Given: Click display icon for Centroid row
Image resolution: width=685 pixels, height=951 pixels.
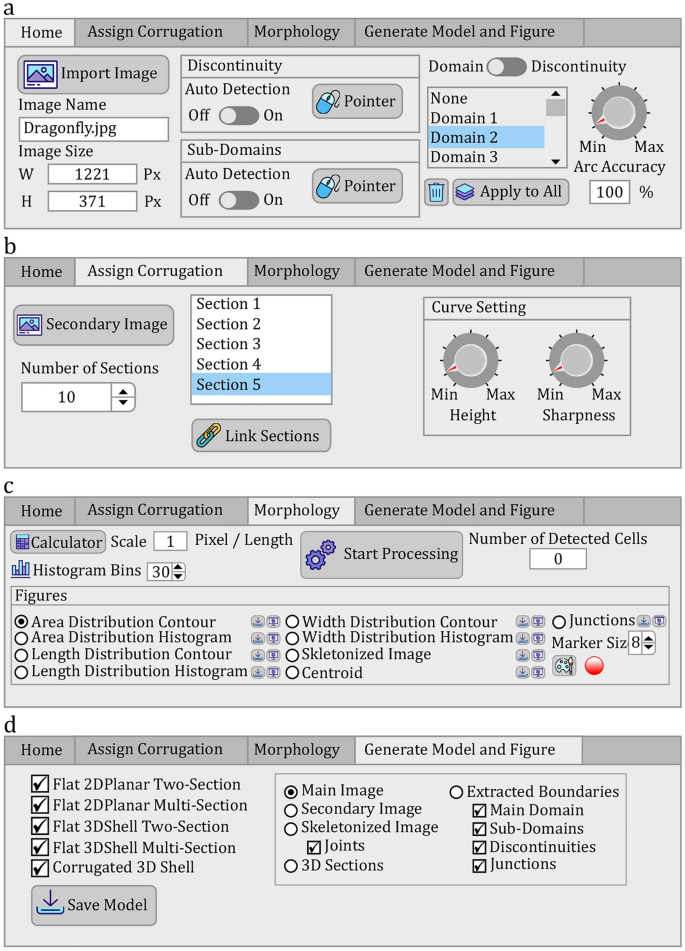Looking at the screenshot, I should point(538,672).
